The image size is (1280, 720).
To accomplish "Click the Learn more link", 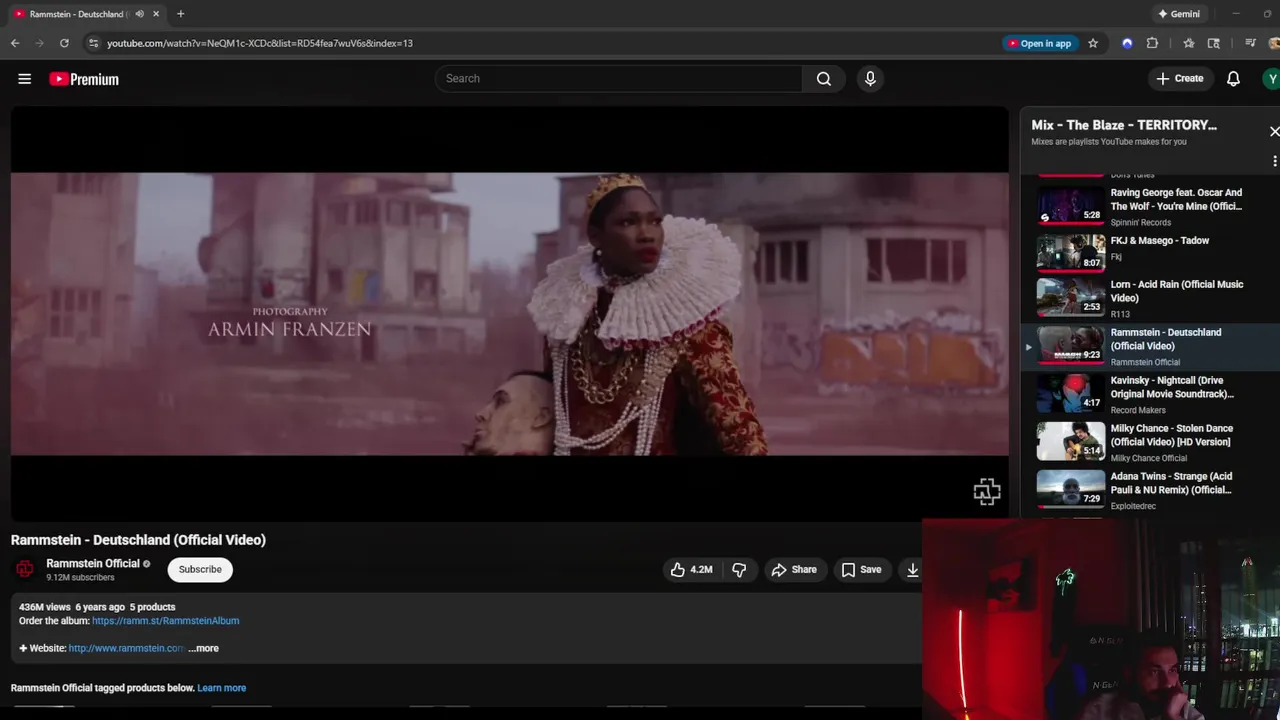I will (x=221, y=688).
